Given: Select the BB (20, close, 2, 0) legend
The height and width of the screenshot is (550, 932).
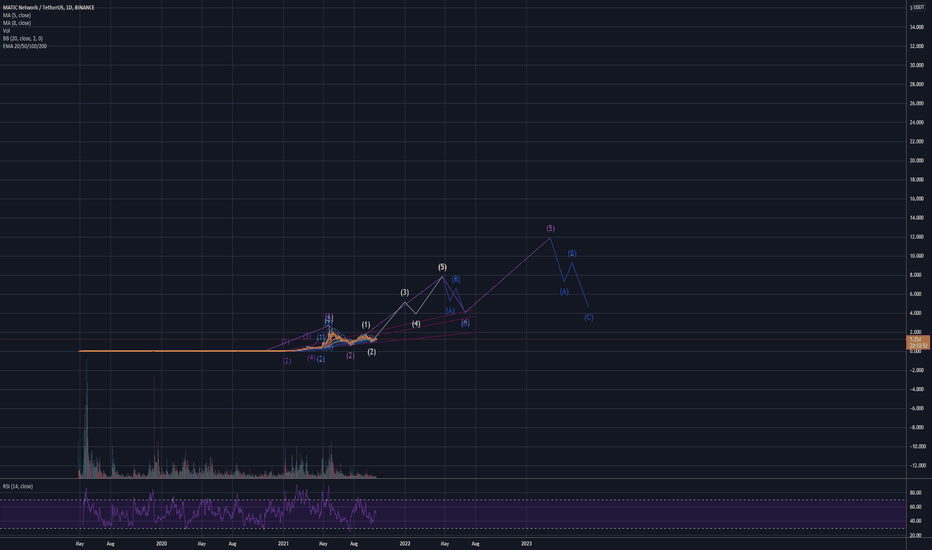Looking at the screenshot, I should point(23,39).
